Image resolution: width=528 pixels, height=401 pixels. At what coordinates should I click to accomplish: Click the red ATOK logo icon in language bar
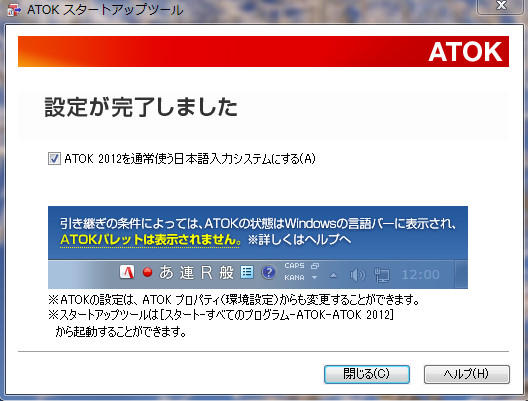(x=127, y=272)
